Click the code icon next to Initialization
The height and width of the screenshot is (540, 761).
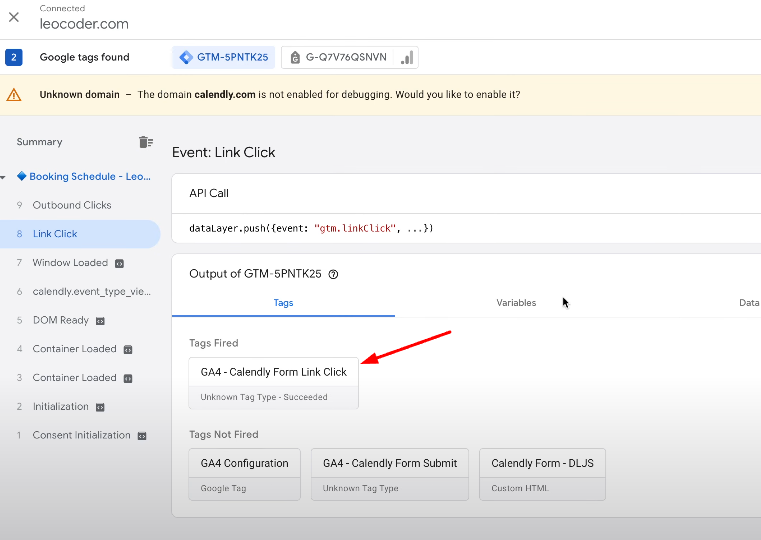100,408
